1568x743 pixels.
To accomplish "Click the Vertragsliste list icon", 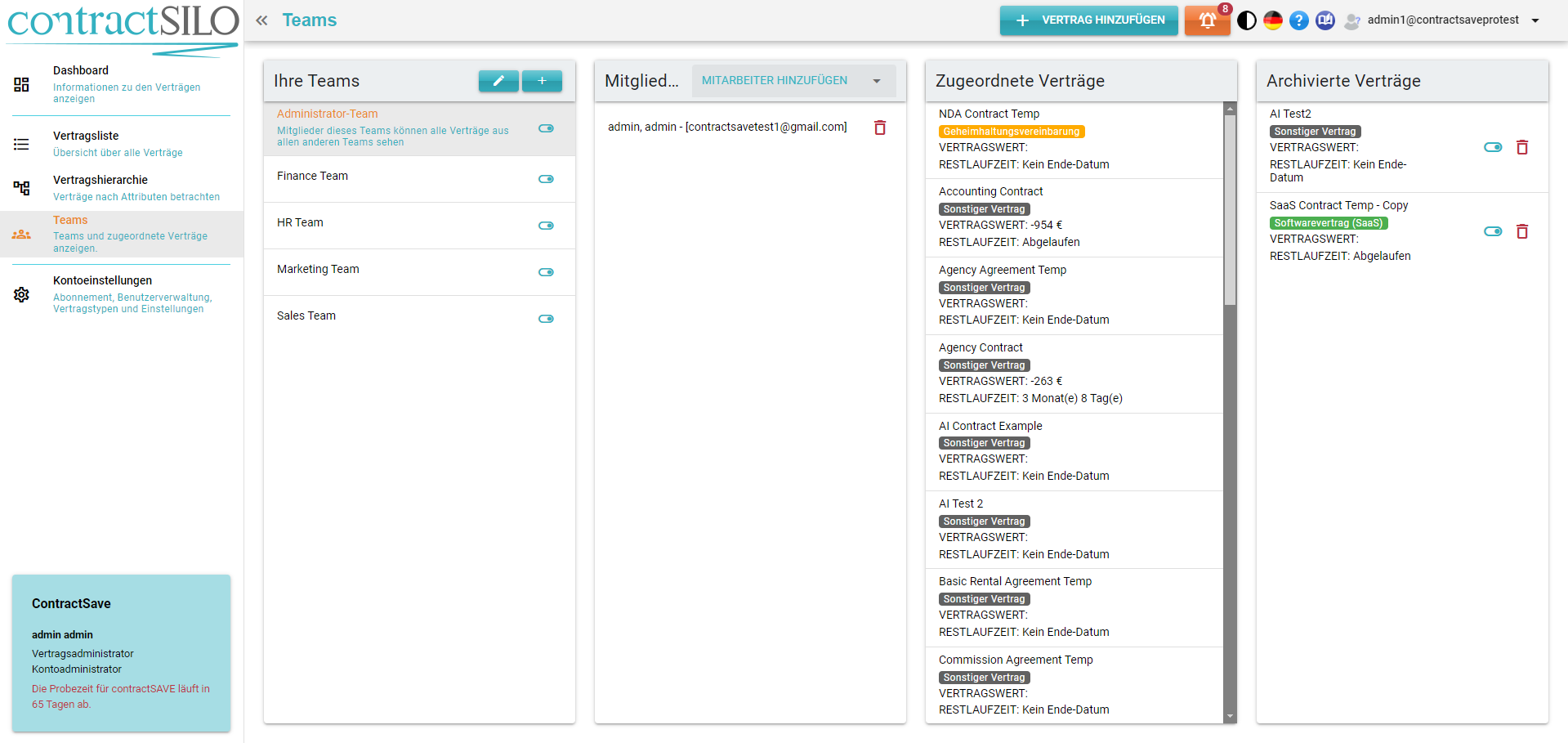I will (21, 145).
